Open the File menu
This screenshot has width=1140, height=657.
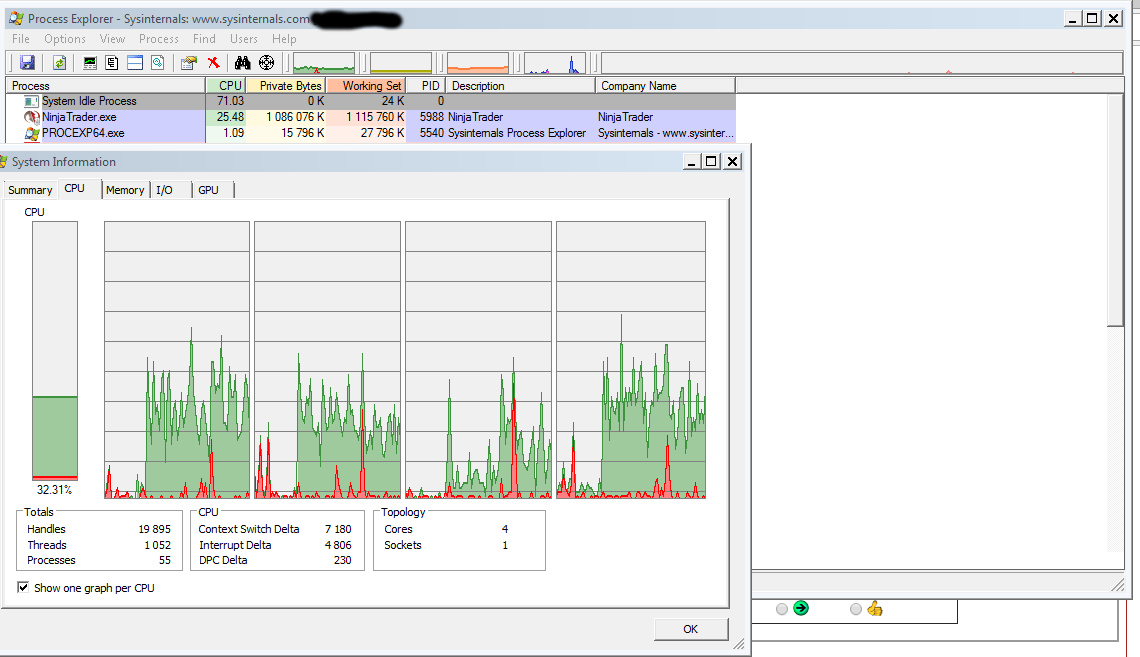20,39
